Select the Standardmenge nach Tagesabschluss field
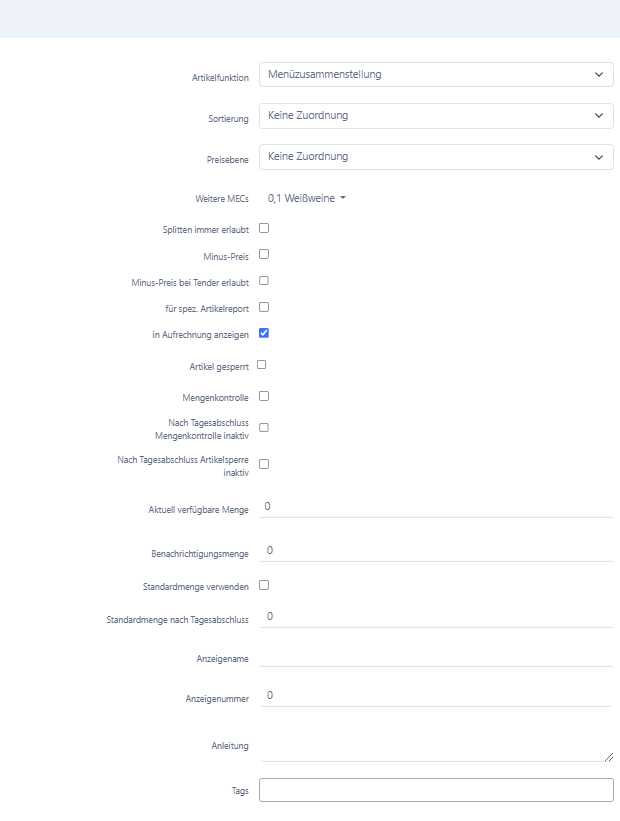620x821 pixels. tap(436, 617)
